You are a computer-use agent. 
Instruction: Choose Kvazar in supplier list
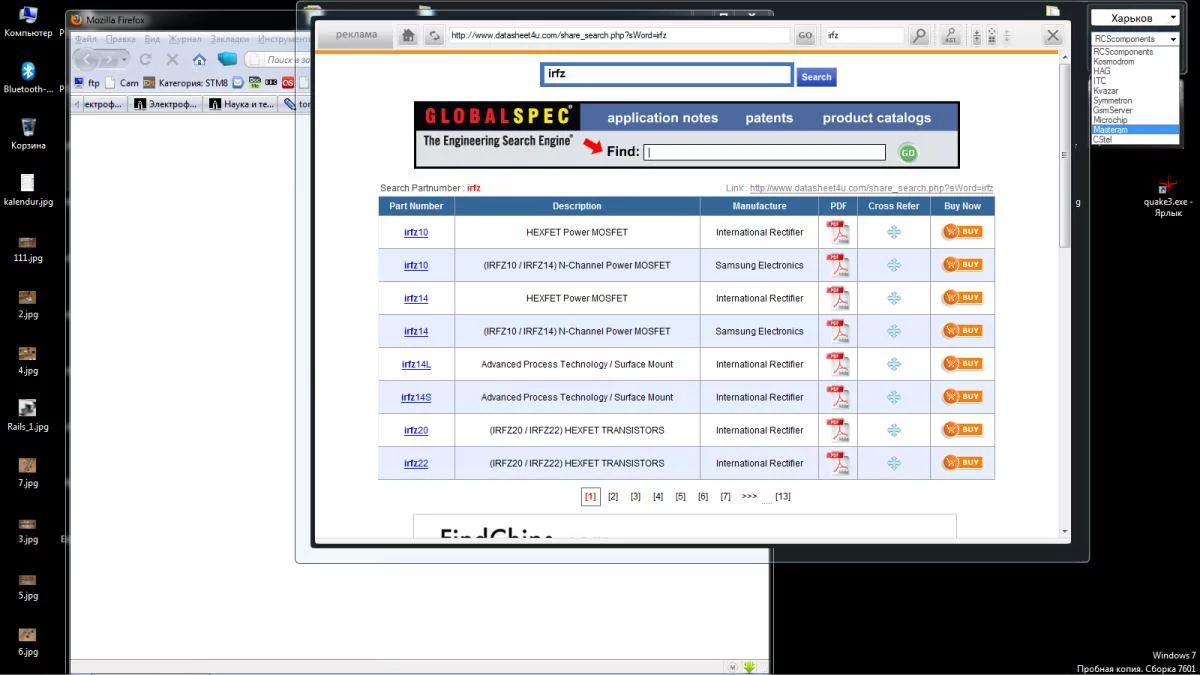pos(1136,90)
